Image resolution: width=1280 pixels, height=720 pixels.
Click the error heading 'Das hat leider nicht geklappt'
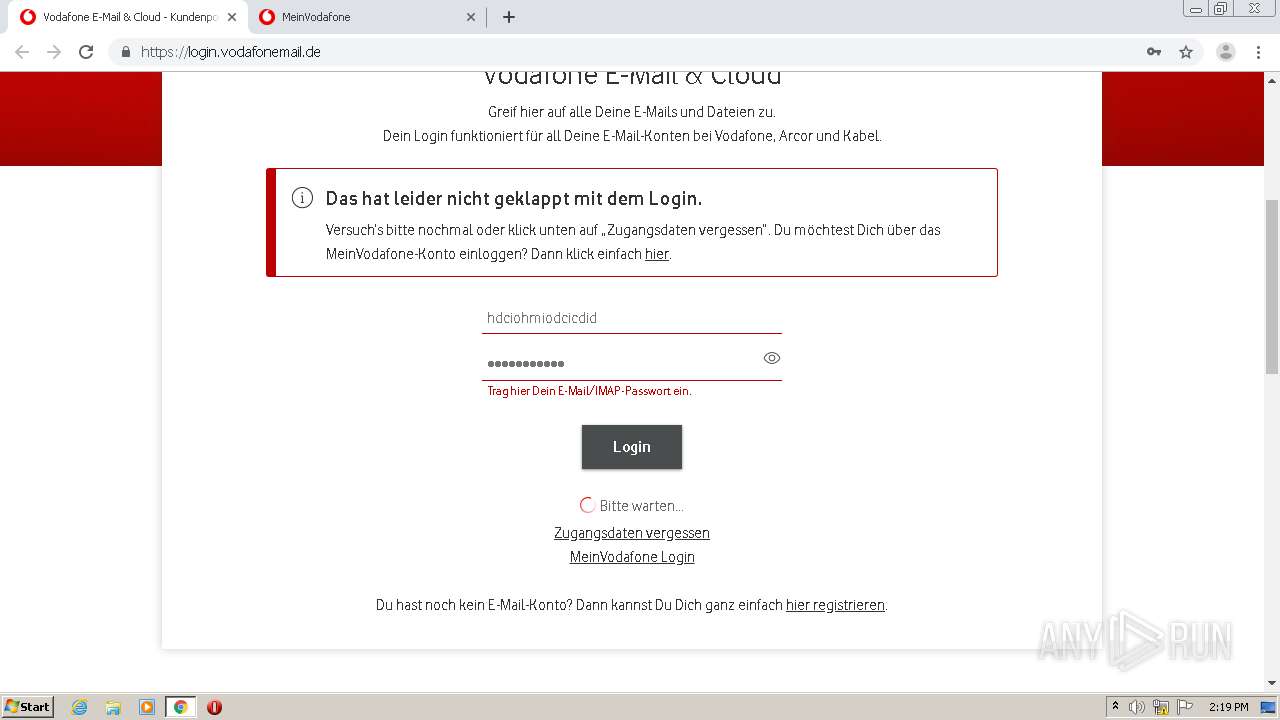pyautogui.click(x=514, y=198)
